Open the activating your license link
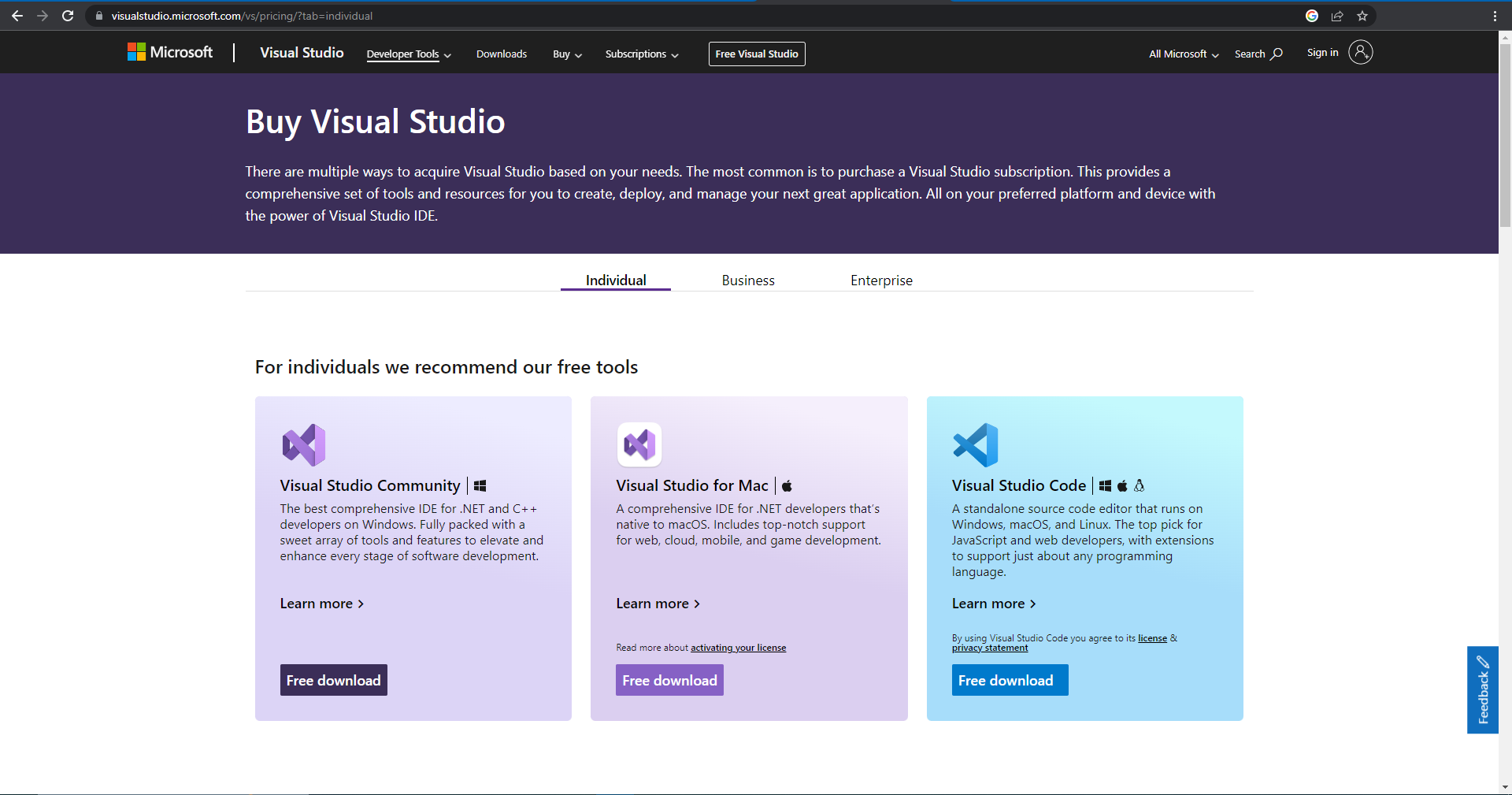1512x795 pixels. (x=738, y=648)
